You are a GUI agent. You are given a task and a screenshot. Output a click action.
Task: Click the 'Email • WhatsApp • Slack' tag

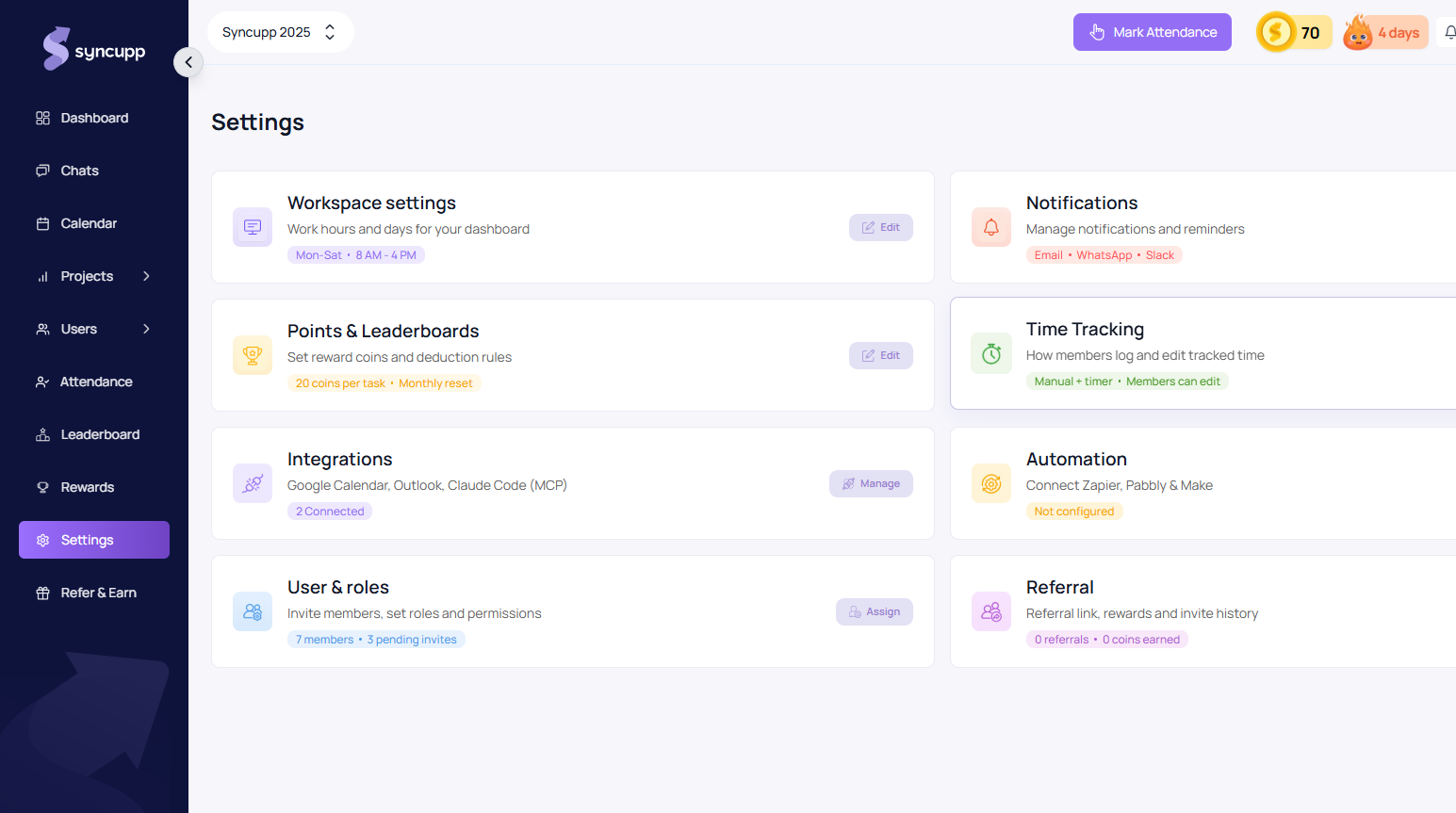(x=1104, y=255)
